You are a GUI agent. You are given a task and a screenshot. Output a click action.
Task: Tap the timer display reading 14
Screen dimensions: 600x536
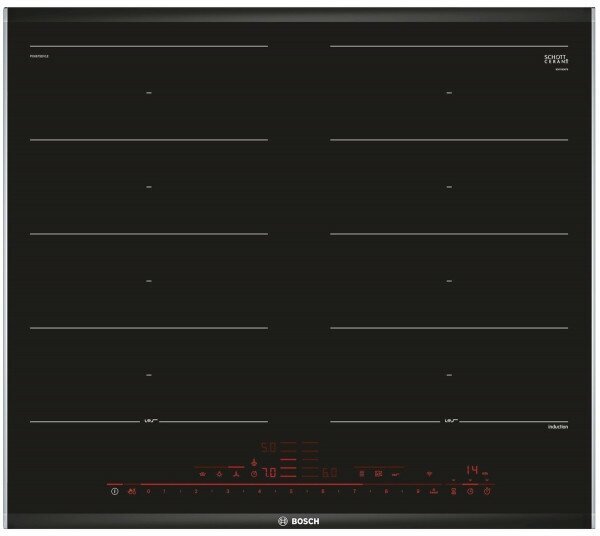click(472, 470)
